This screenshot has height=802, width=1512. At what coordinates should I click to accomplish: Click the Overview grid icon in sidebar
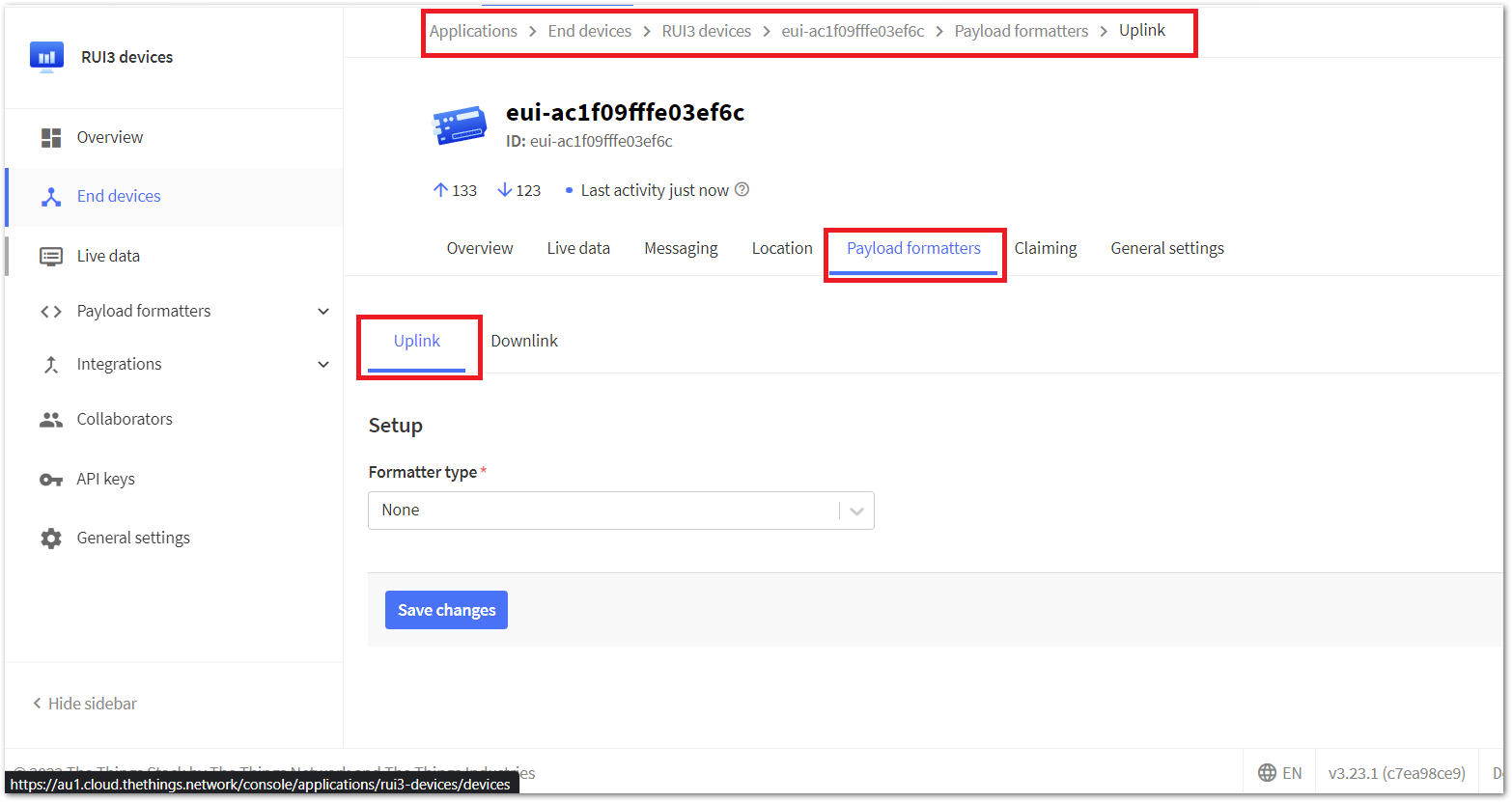point(51,138)
